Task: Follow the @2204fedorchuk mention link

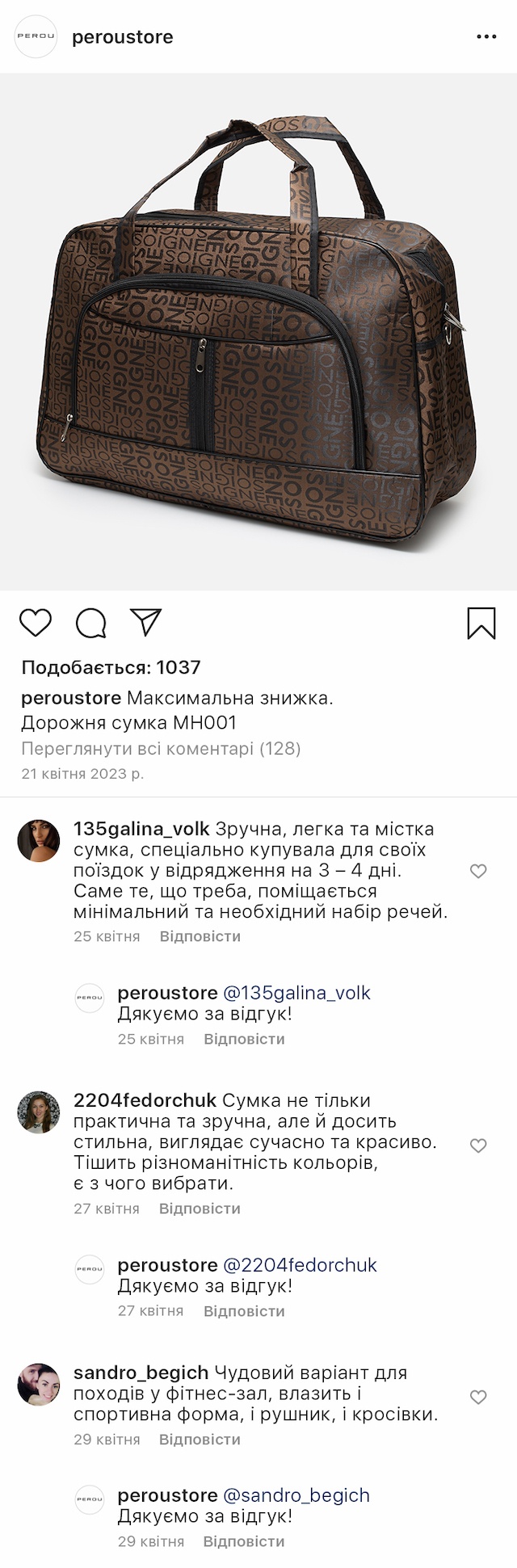Action: click(x=300, y=1265)
